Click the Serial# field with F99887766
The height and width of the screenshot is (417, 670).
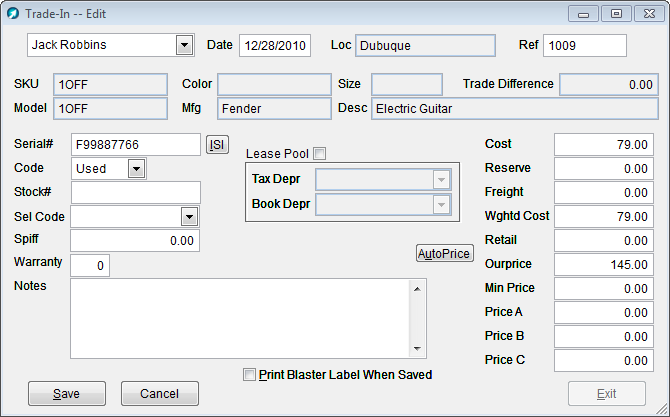pyautogui.click(x=136, y=145)
